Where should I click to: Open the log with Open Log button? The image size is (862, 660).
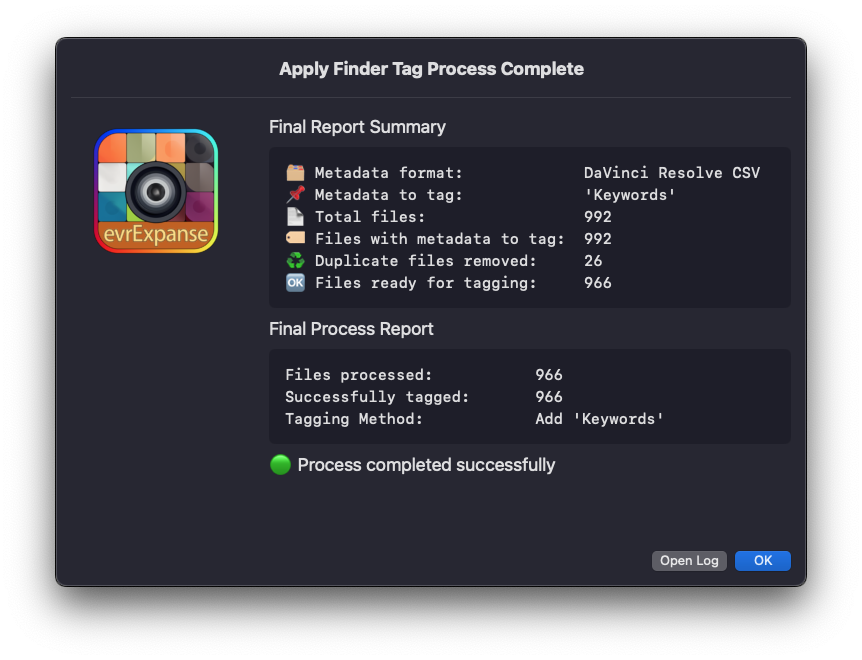coord(689,561)
